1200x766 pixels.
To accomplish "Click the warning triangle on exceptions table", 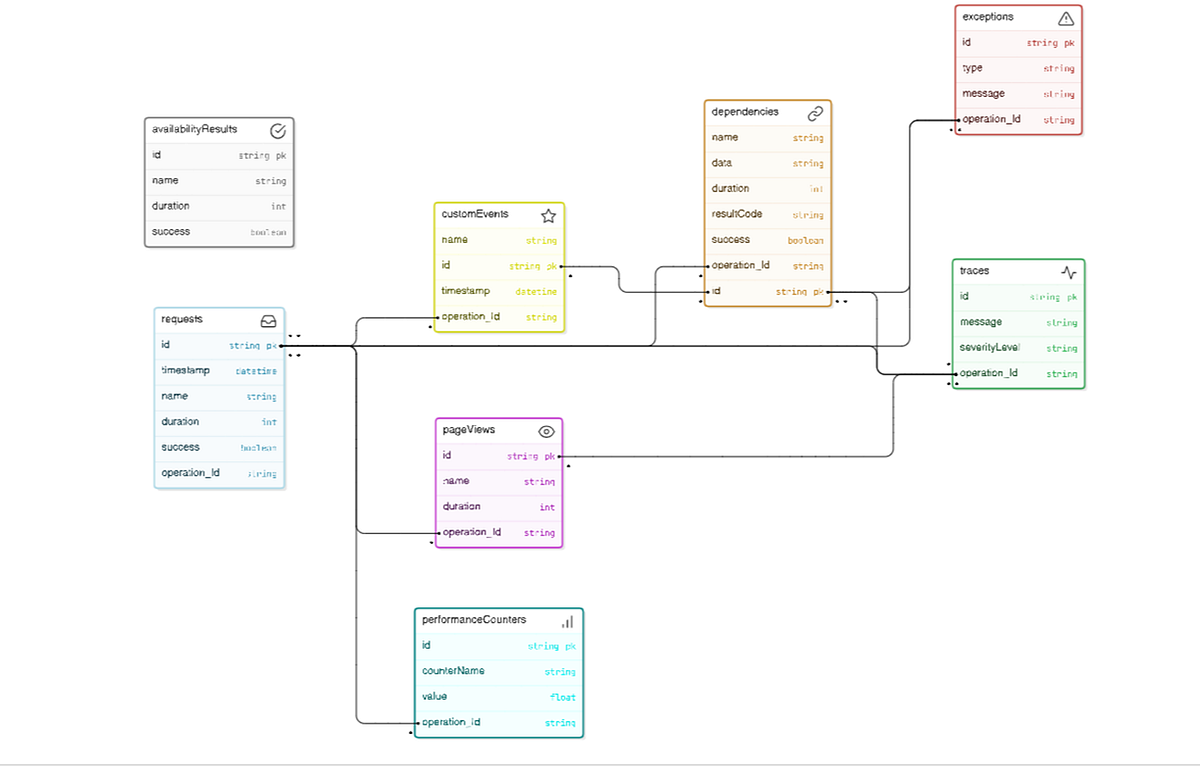I will point(1065,17).
